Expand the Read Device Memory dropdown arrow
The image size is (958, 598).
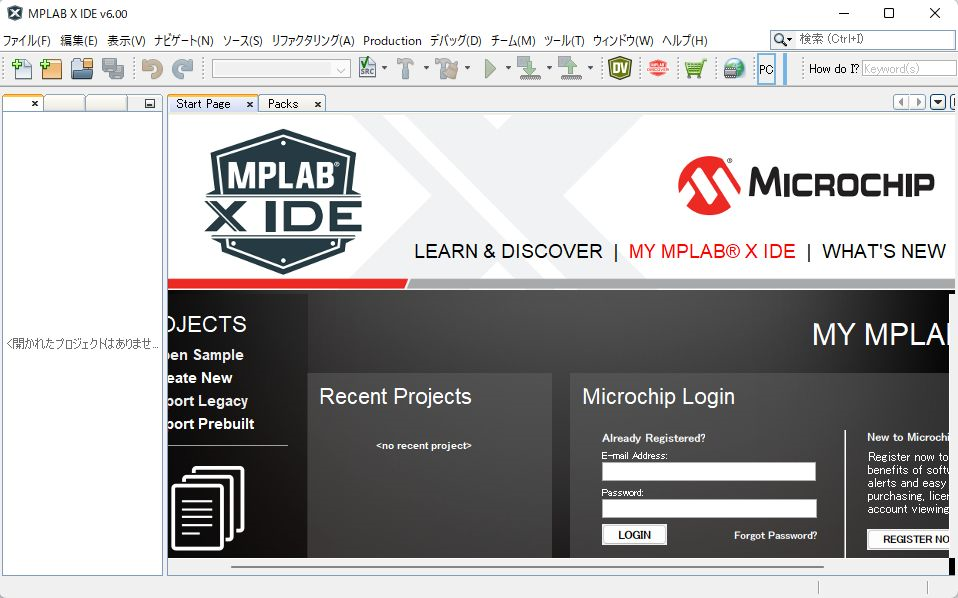click(590, 68)
